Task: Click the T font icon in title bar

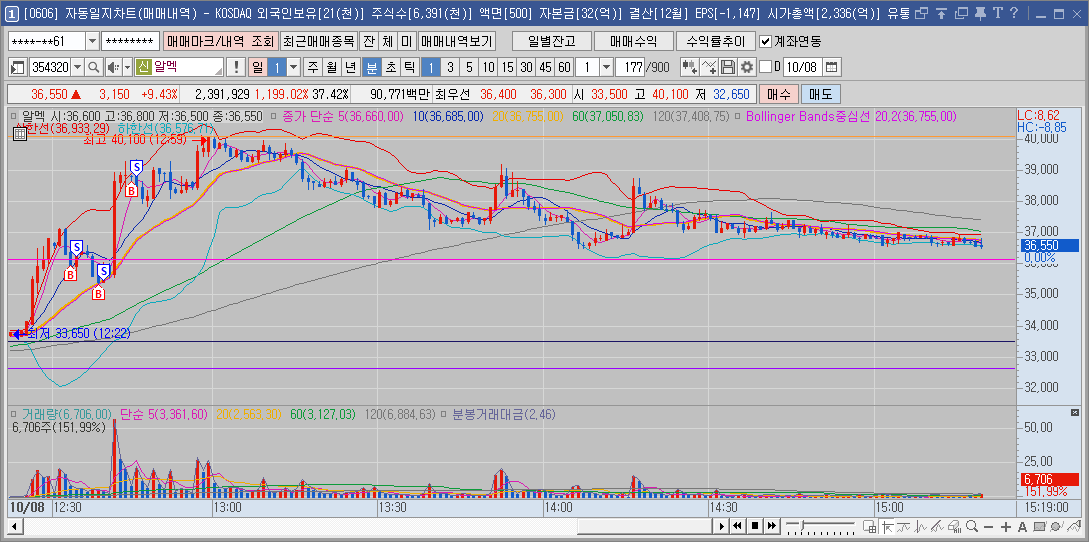Action: 997,13
